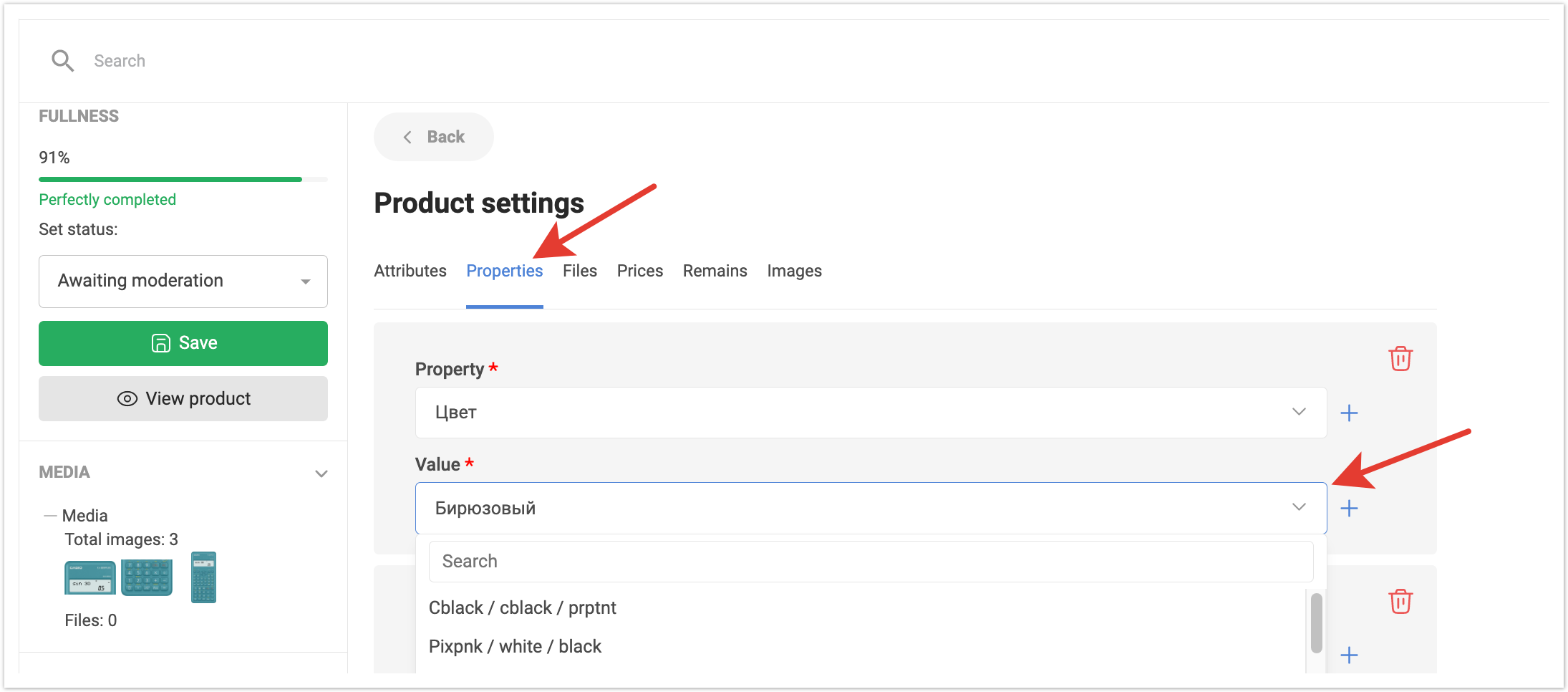
Task: Click plus icon beside Property dropdown
Action: click(1349, 413)
